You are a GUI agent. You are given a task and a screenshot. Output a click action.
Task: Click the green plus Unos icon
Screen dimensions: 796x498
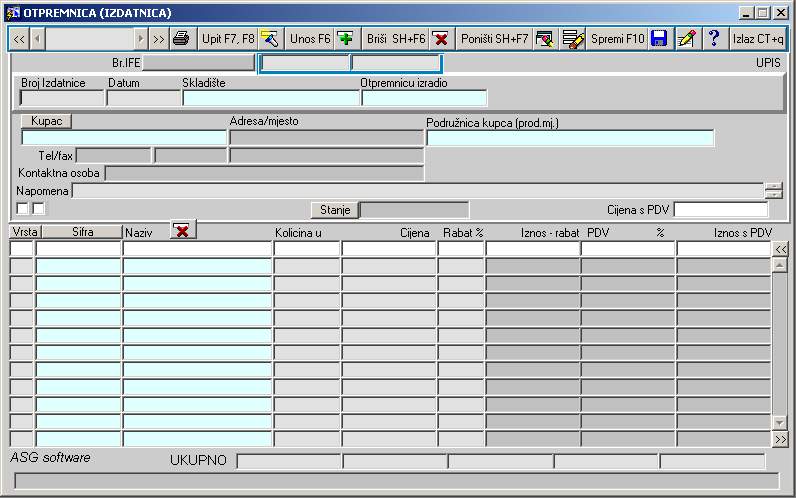pos(345,39)
